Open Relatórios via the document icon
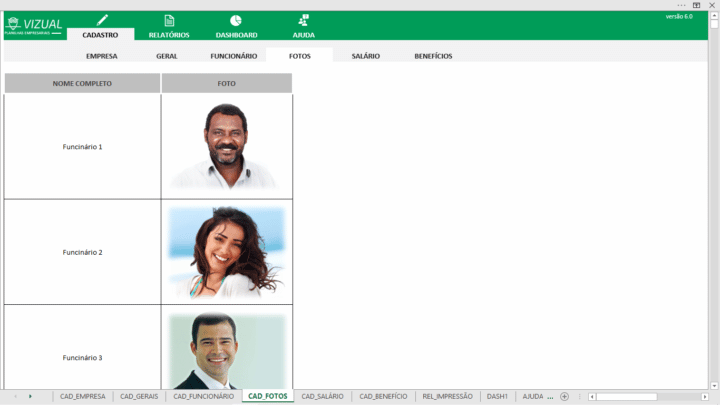Image resolution: width=720 pixels, height=405 pixels. 169,20
